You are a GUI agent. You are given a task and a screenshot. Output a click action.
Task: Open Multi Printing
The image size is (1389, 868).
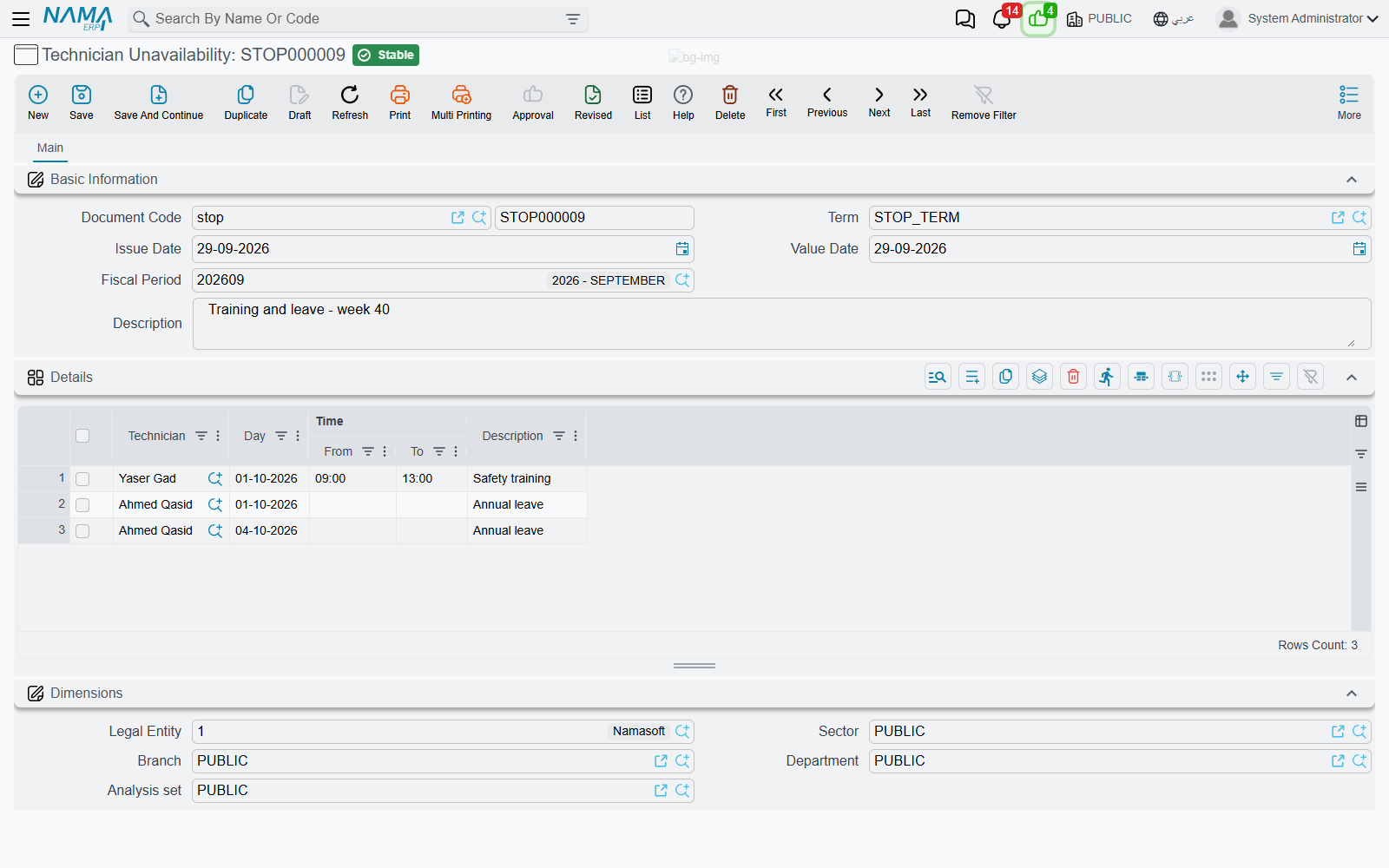coord(461,102)
